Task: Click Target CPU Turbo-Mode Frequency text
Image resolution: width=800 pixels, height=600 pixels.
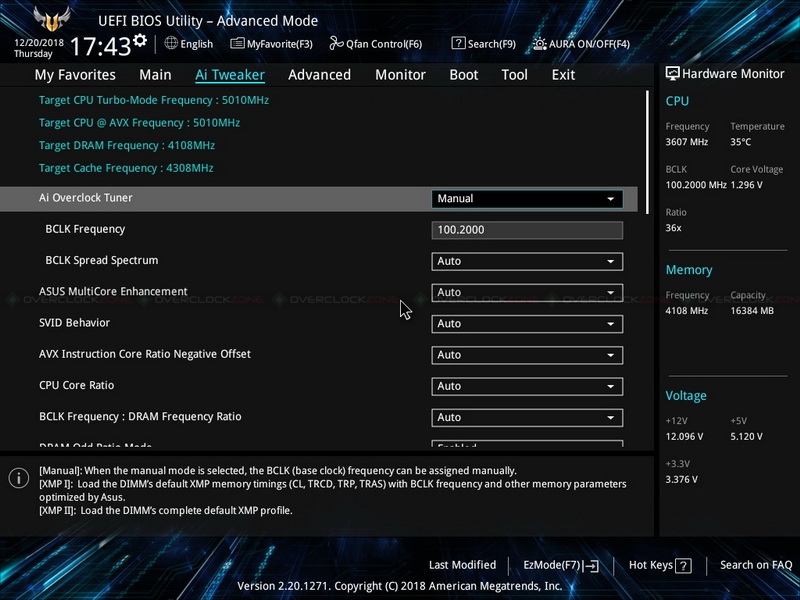Action: point(154,100)
